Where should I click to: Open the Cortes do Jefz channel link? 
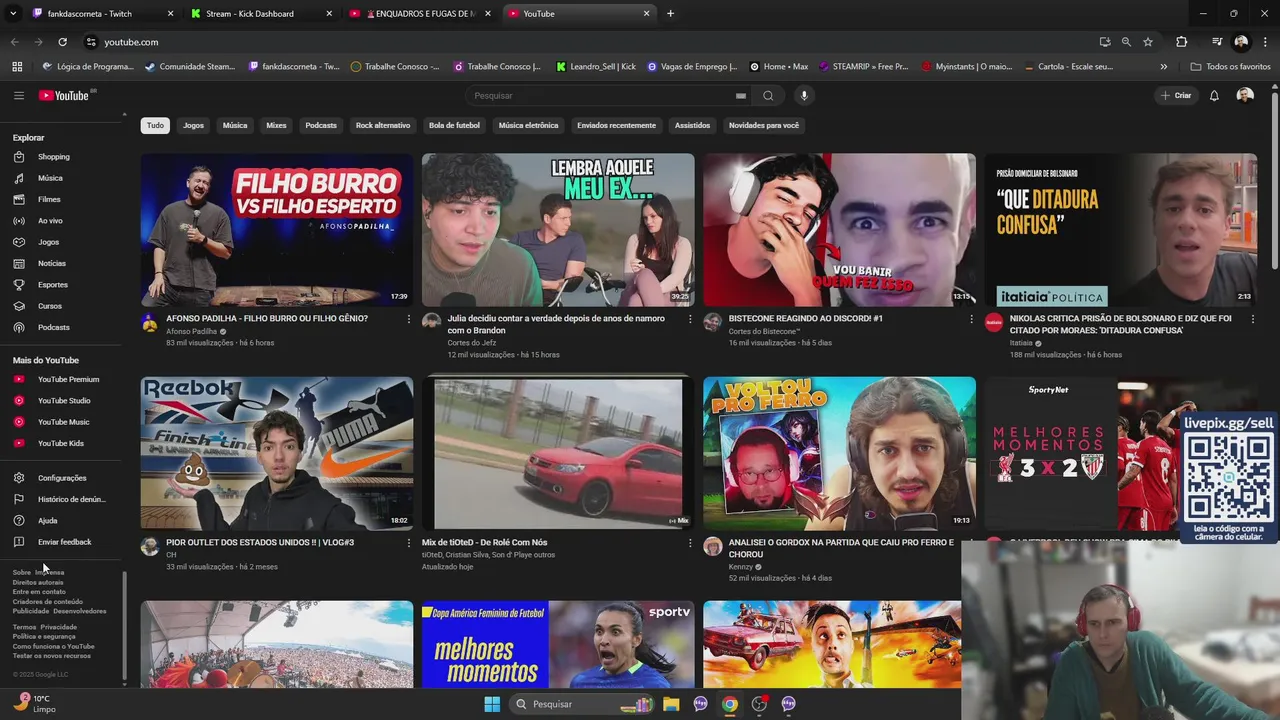coord(472,343)
